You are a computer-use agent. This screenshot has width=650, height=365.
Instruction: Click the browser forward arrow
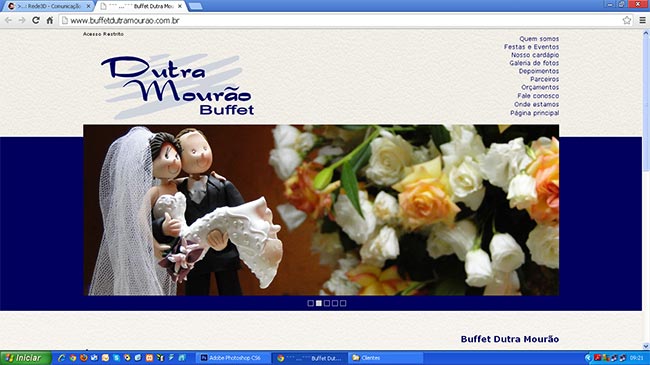[x=22, y=20]
